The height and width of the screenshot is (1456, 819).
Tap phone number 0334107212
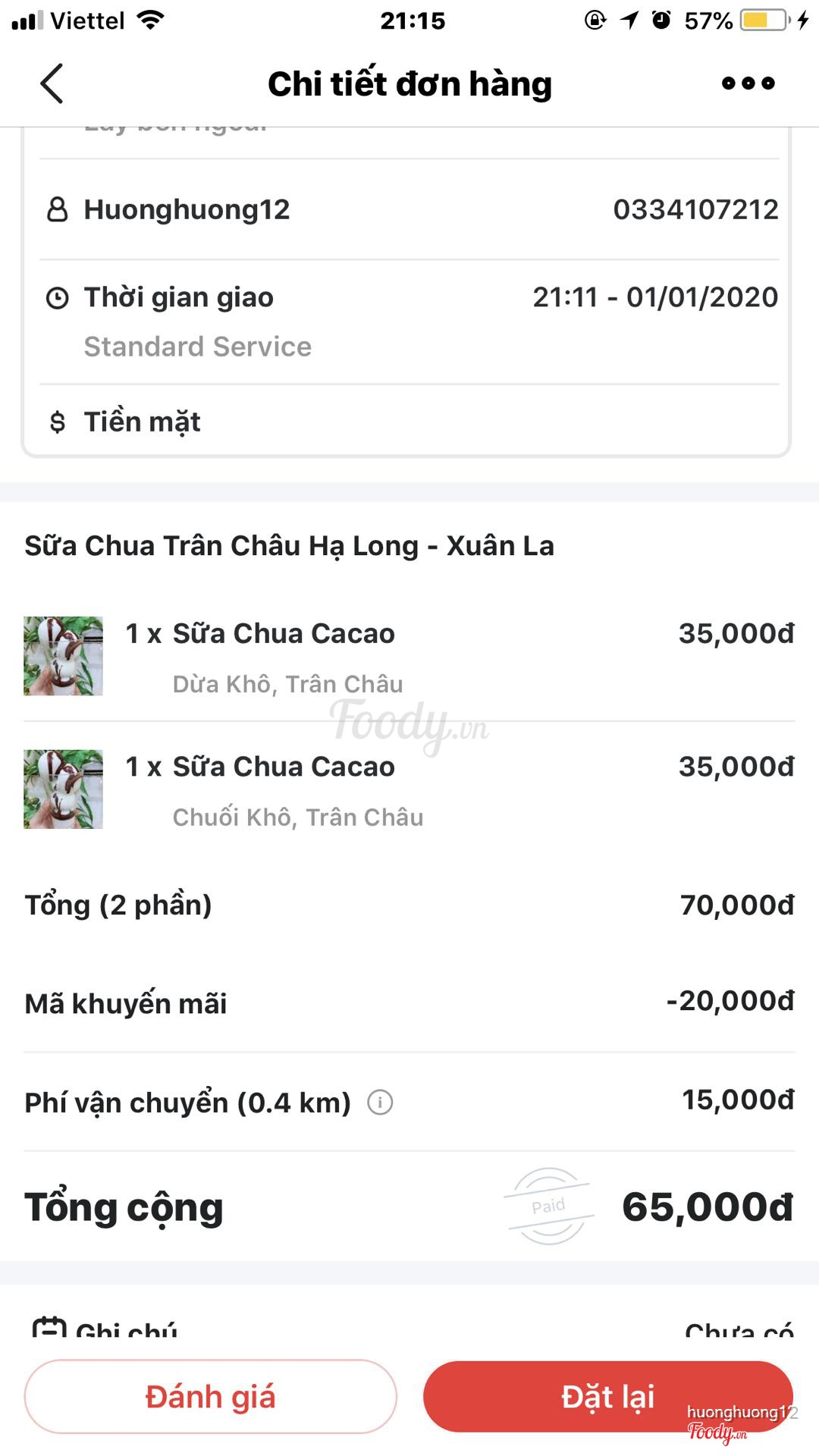click(695, 209)
